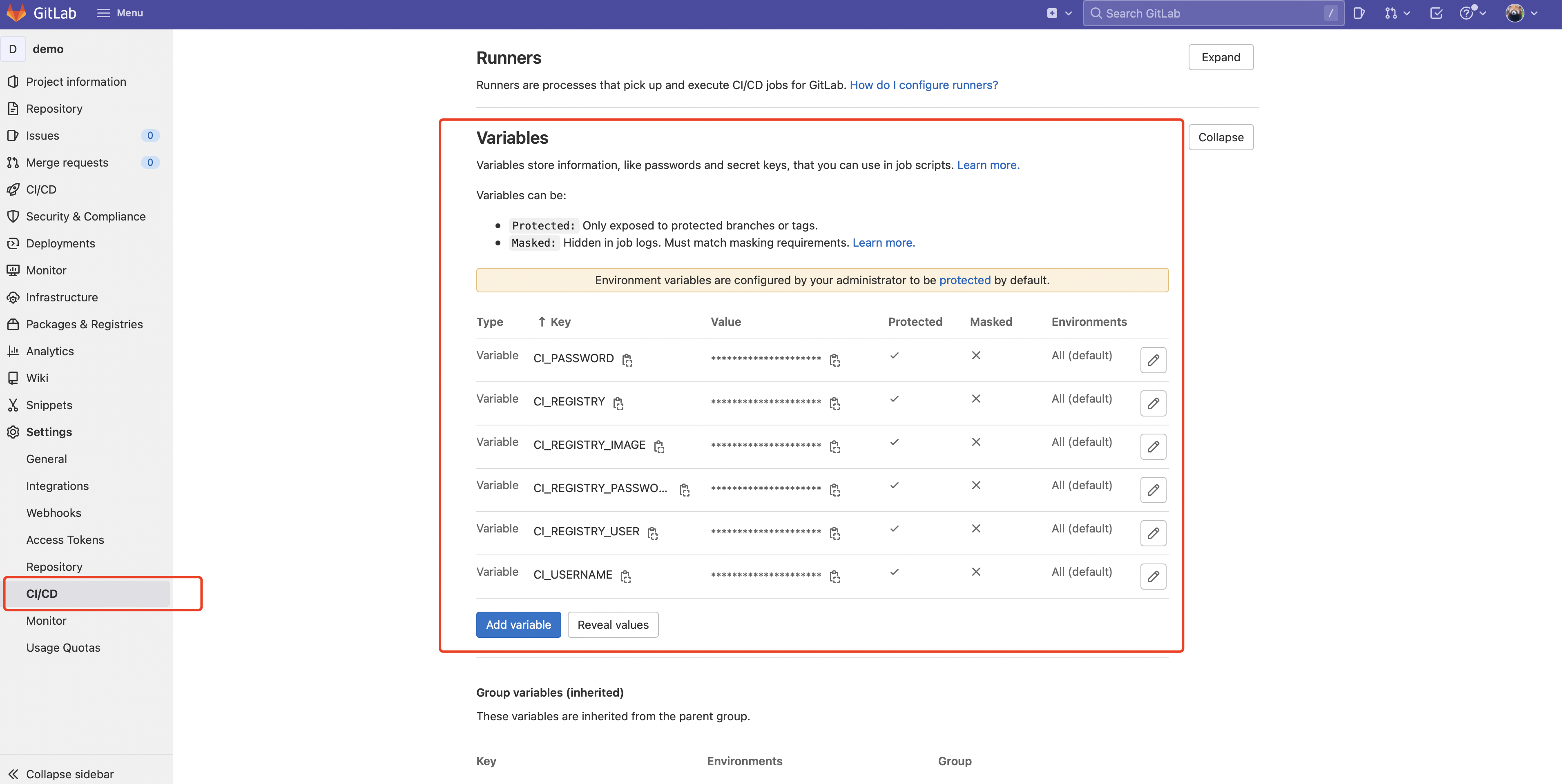Viewport: 1562px width, 784px height.
Task: Go to Access Tokens settings
Action: [x=65, y=540]
